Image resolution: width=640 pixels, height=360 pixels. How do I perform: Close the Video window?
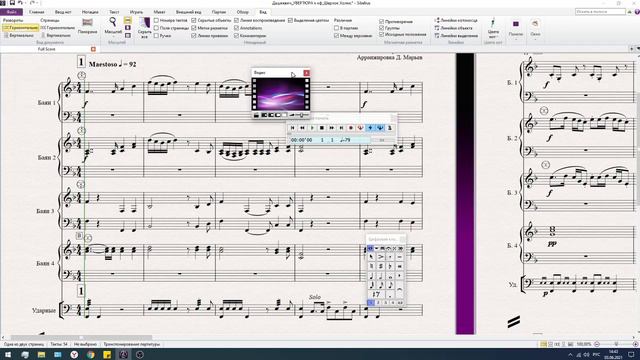pos(306,73)
